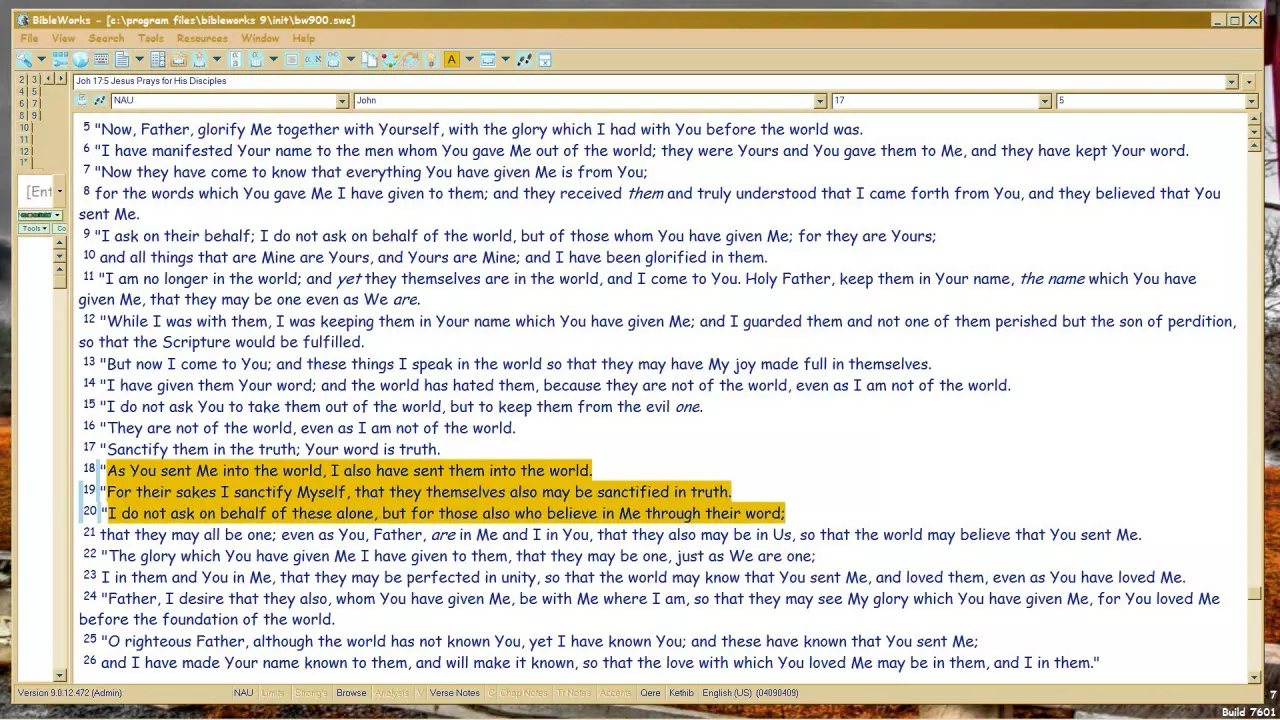The height and width of the screenshot is (720, 1280).
Task: Click the Limits status bar button
Action: (273, 693)
